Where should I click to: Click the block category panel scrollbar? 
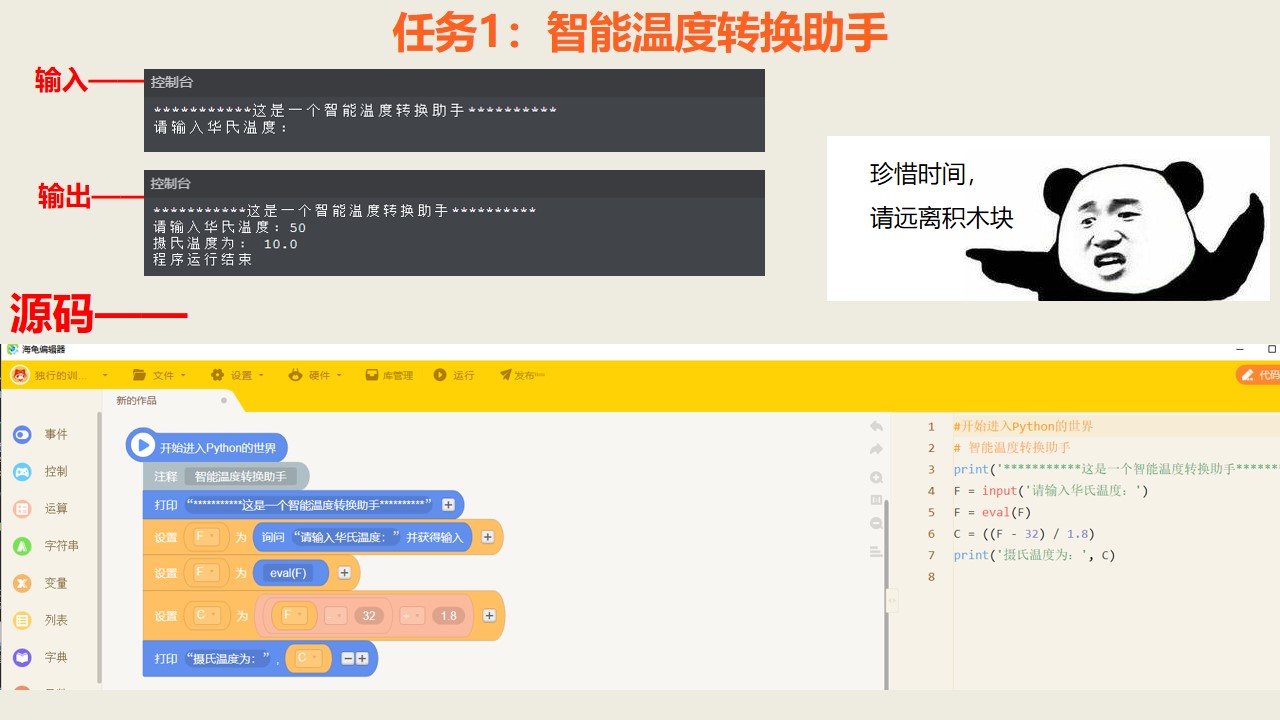tap(99, 547)
